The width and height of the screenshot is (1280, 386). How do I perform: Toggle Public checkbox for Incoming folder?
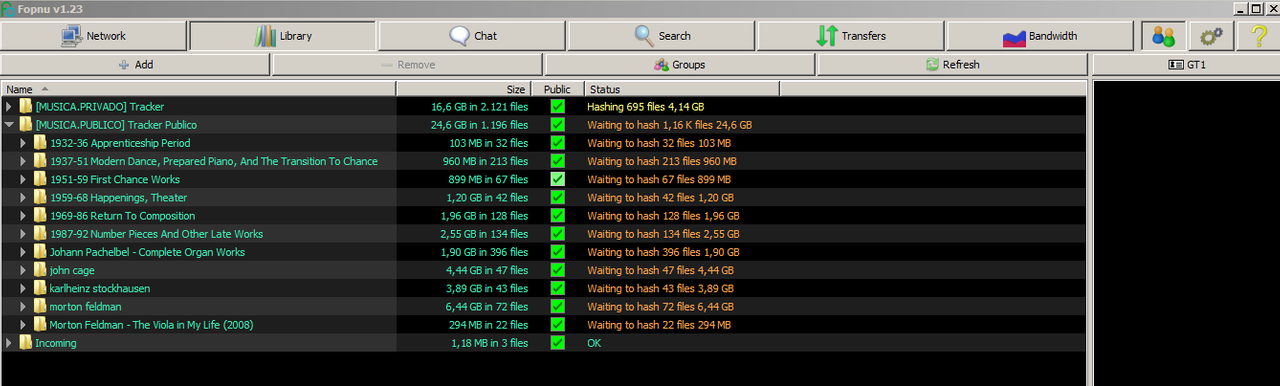[x=558, y=343]
